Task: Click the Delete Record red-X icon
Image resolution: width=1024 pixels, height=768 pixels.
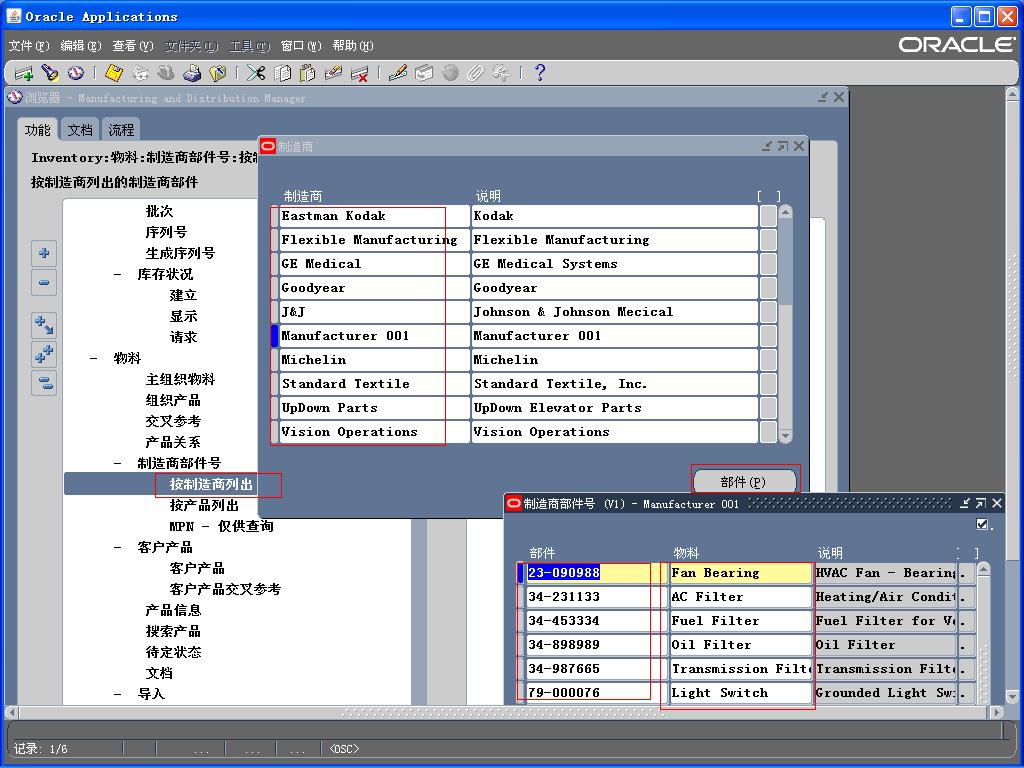Action: pyautogui.click(x=359, y=73)
